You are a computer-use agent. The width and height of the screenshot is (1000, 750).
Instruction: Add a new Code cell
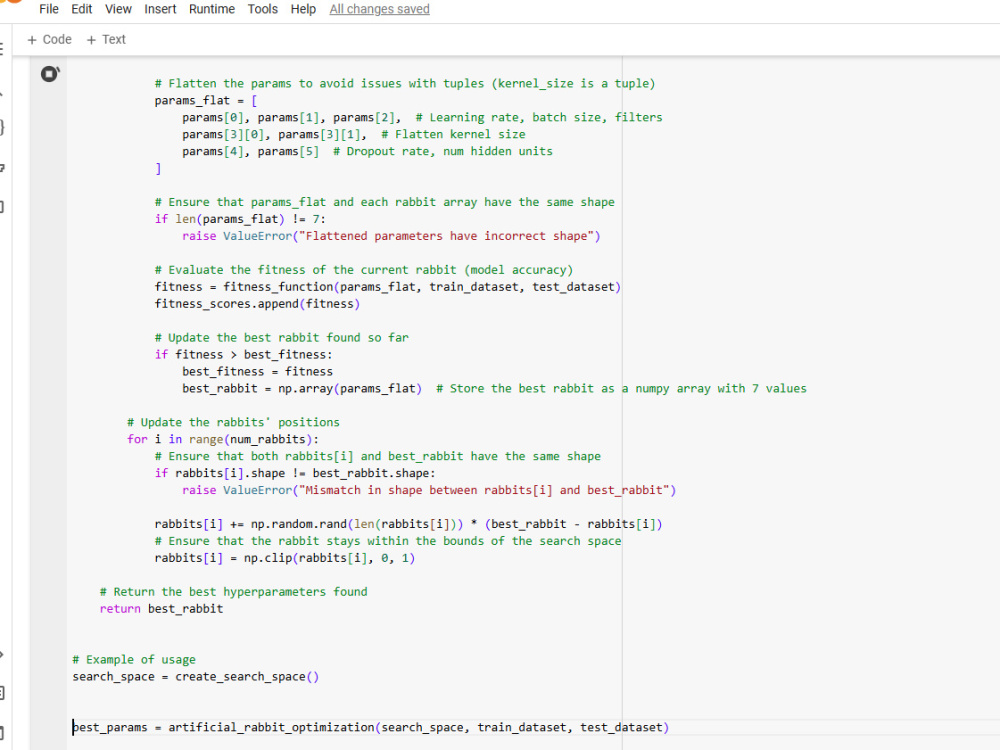tap(49, 40)
